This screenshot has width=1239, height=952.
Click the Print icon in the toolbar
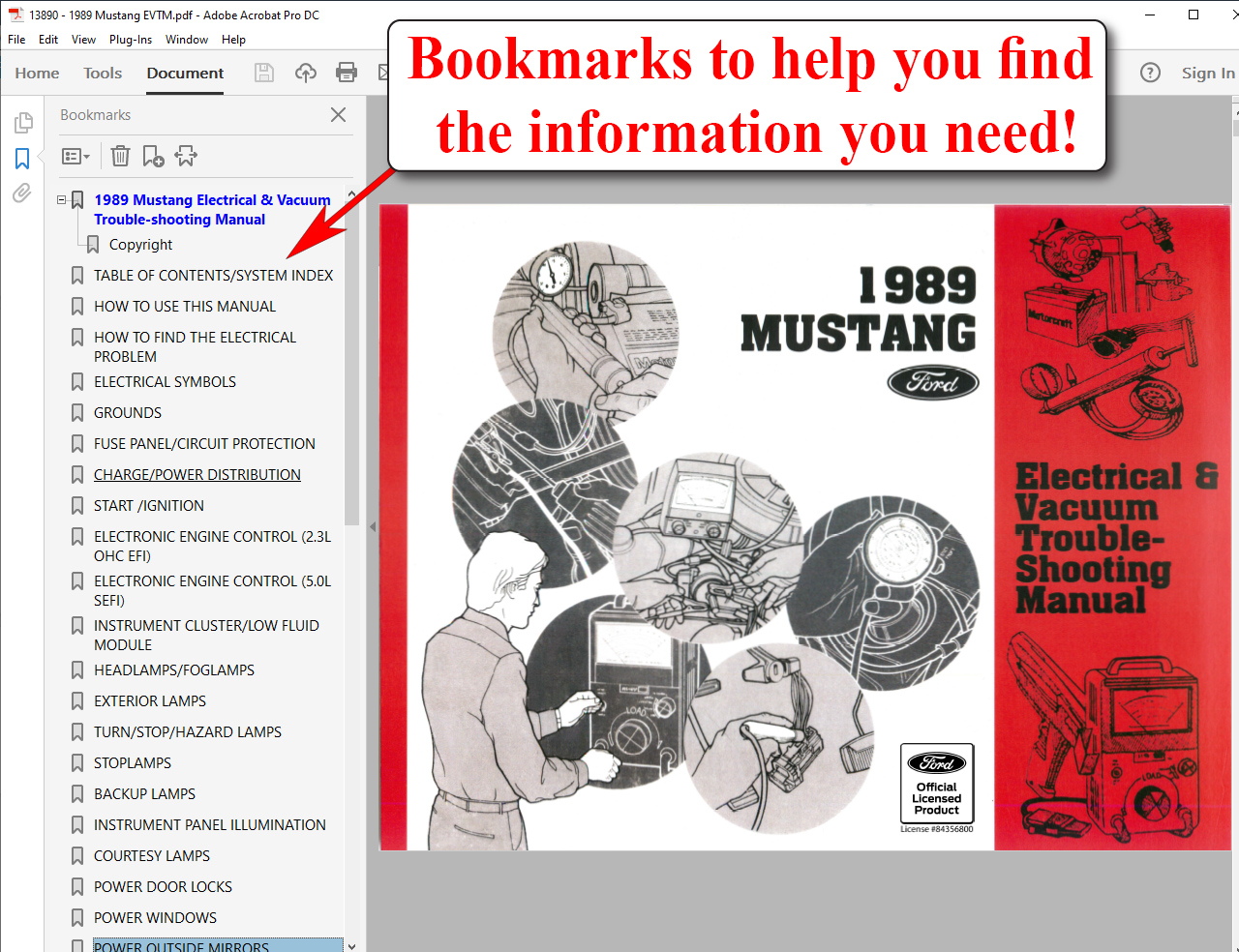pyautogui.click(x=347, y=73)
